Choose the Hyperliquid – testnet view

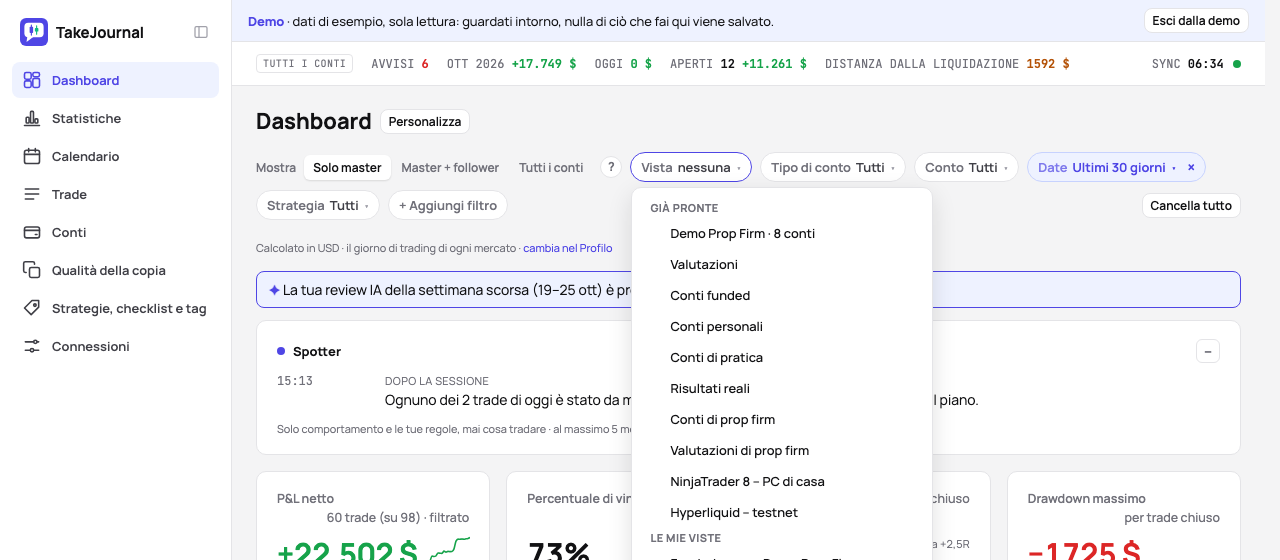pyautogui.click(x=782, y=513)
